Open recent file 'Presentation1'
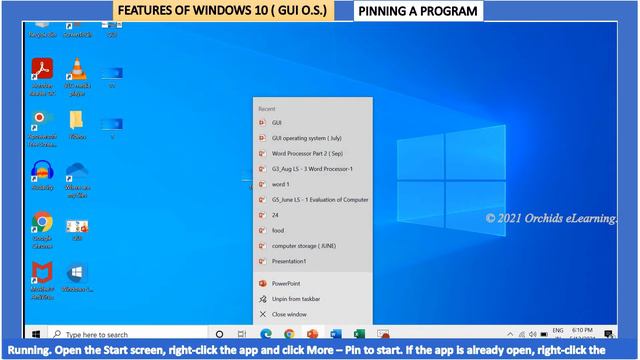 click(313, 261)
